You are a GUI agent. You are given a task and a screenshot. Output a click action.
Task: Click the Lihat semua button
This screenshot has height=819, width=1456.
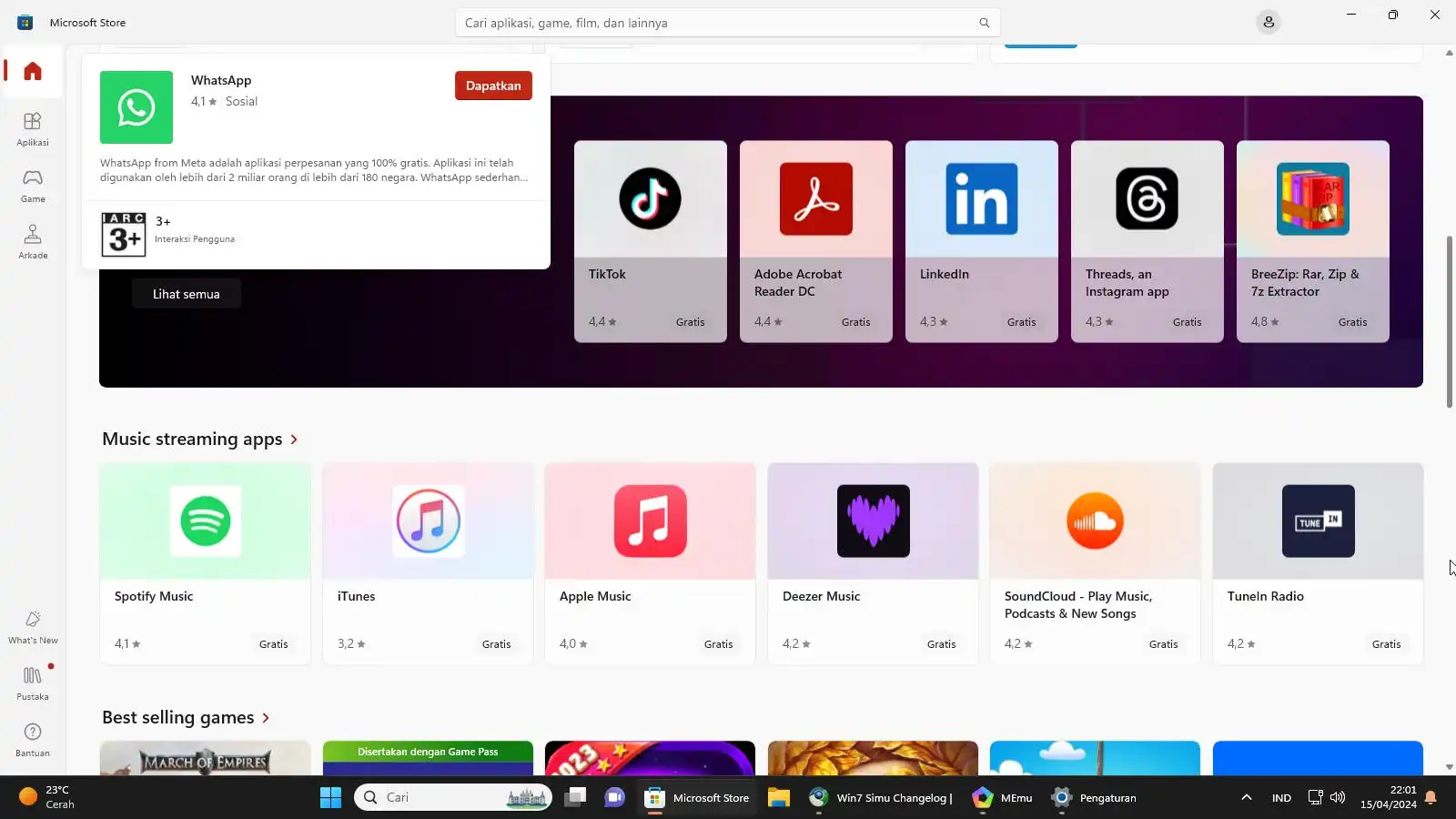pos(187,294)
